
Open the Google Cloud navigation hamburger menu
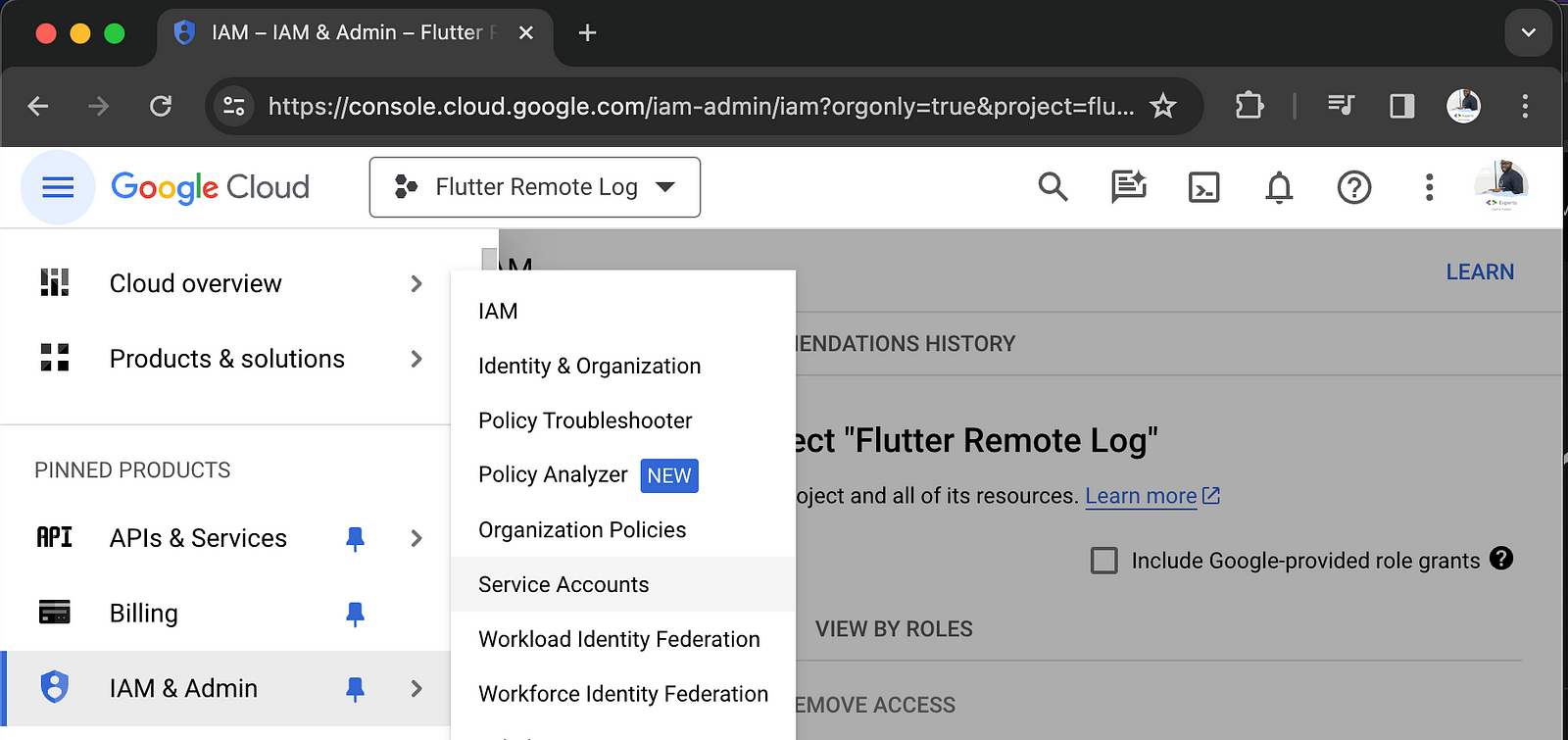(x=58, y=187)
